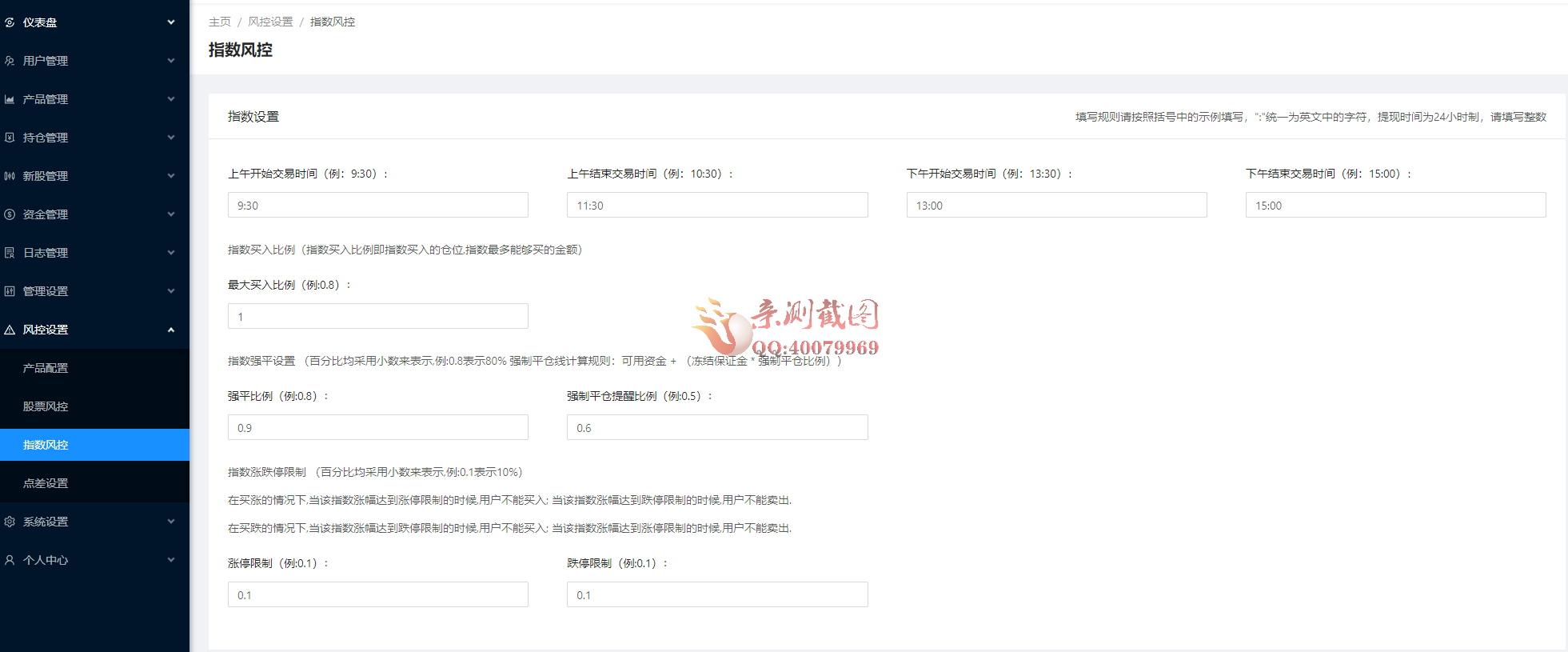Go to 主页 breadcrumb link
1568x652 pixels.
(220, 22)
